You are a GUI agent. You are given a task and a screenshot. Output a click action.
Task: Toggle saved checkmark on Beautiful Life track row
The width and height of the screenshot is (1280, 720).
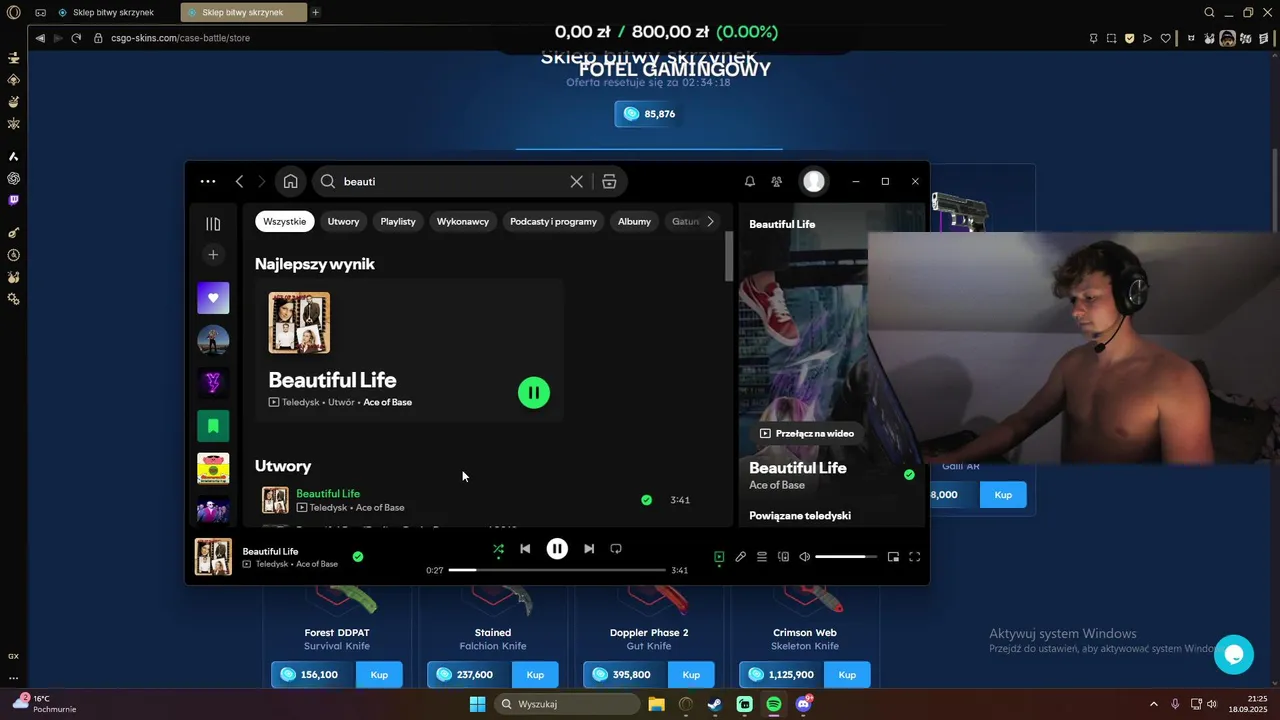point(646,500)
